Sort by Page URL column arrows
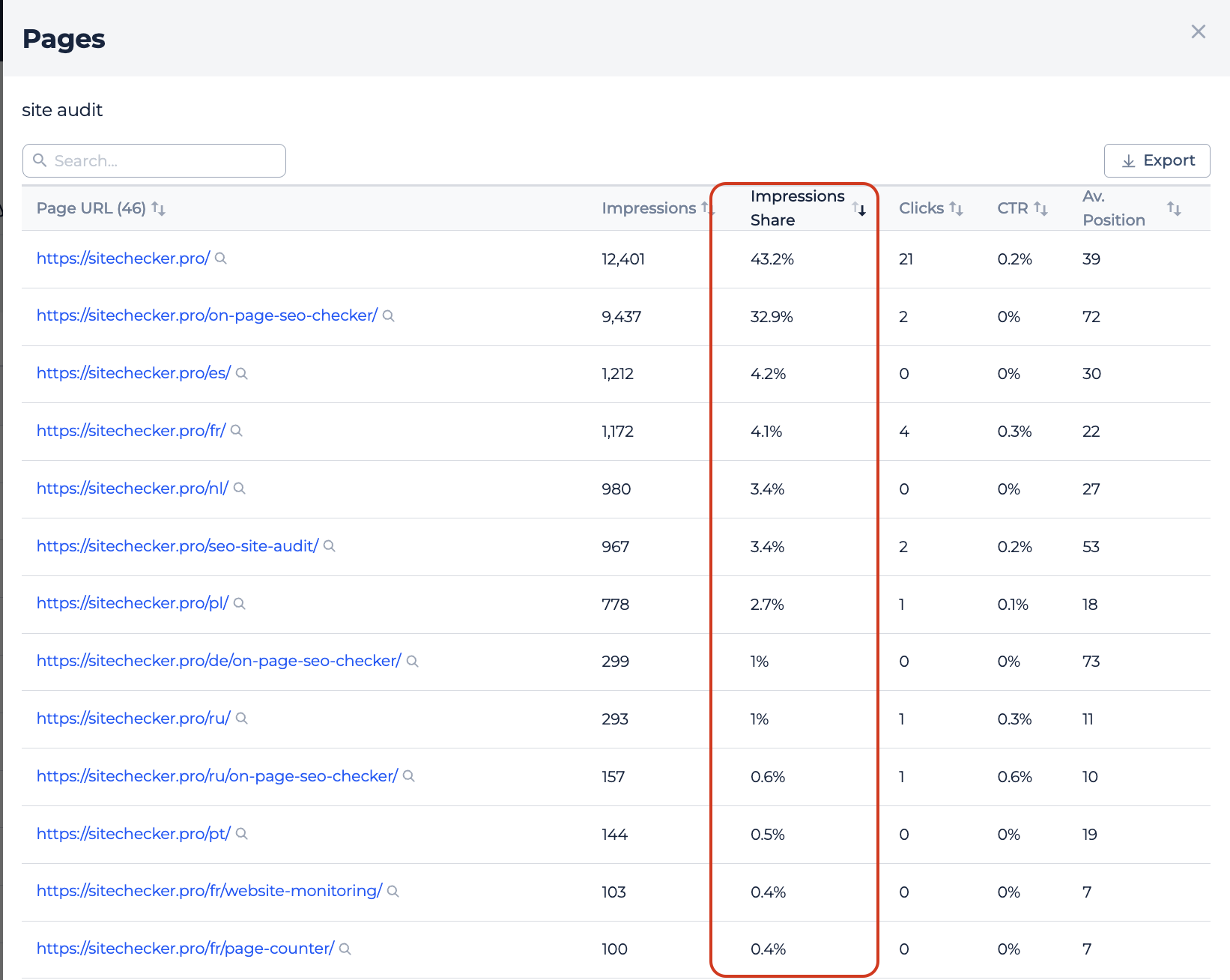 tap(158, 208)
